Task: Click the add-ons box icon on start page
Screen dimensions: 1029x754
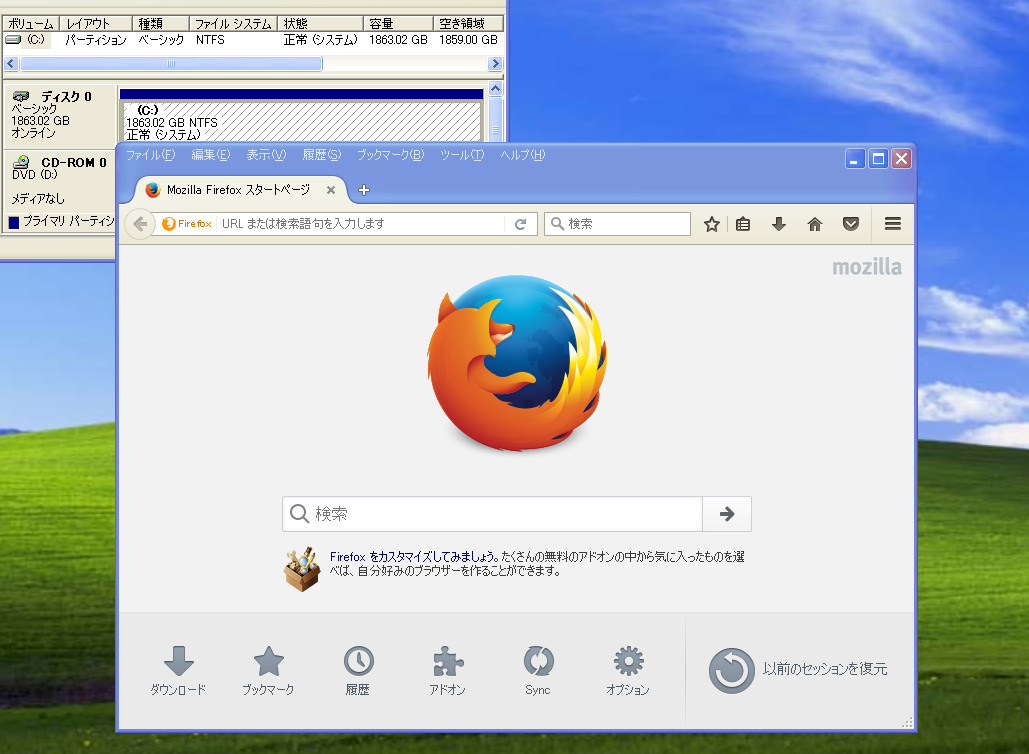Action: 303,569
